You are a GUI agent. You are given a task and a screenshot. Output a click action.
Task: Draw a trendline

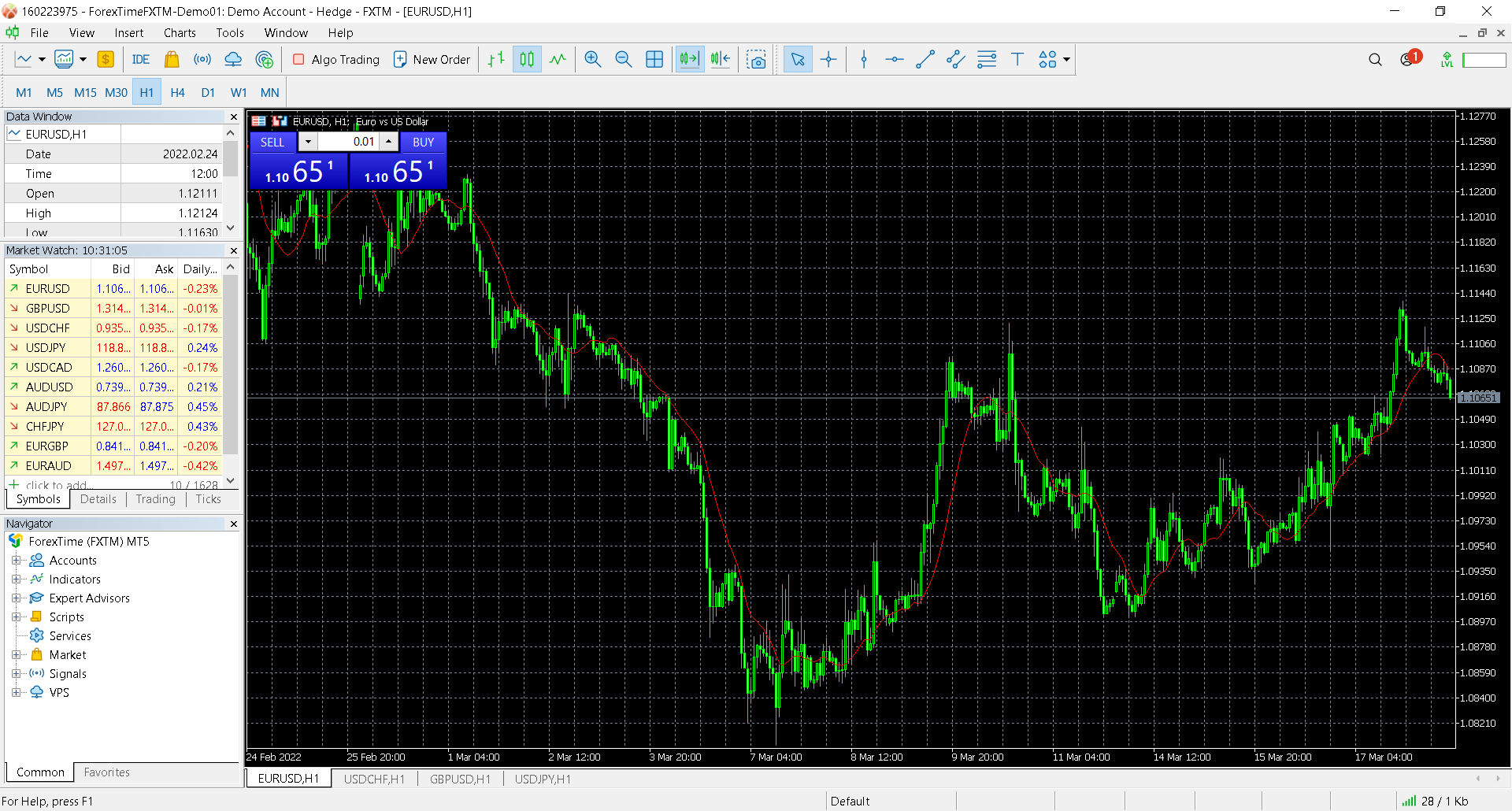point(925,59)
